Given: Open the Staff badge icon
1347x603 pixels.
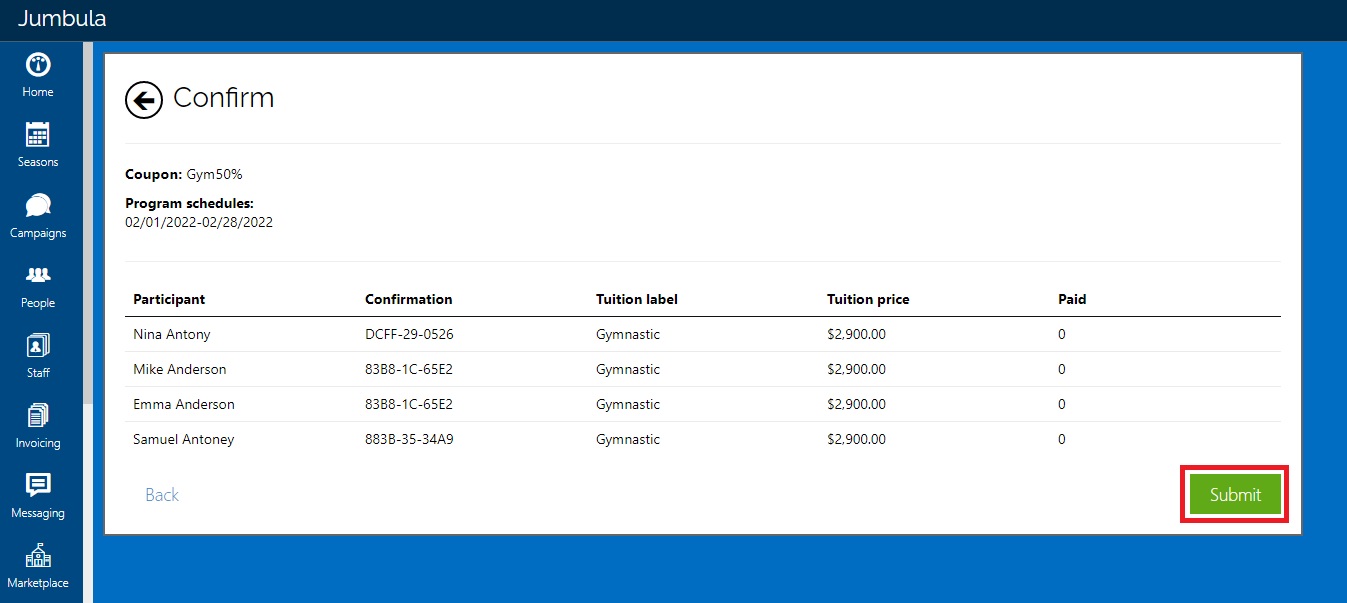Looking at the screenshot, I should [38, 346].
